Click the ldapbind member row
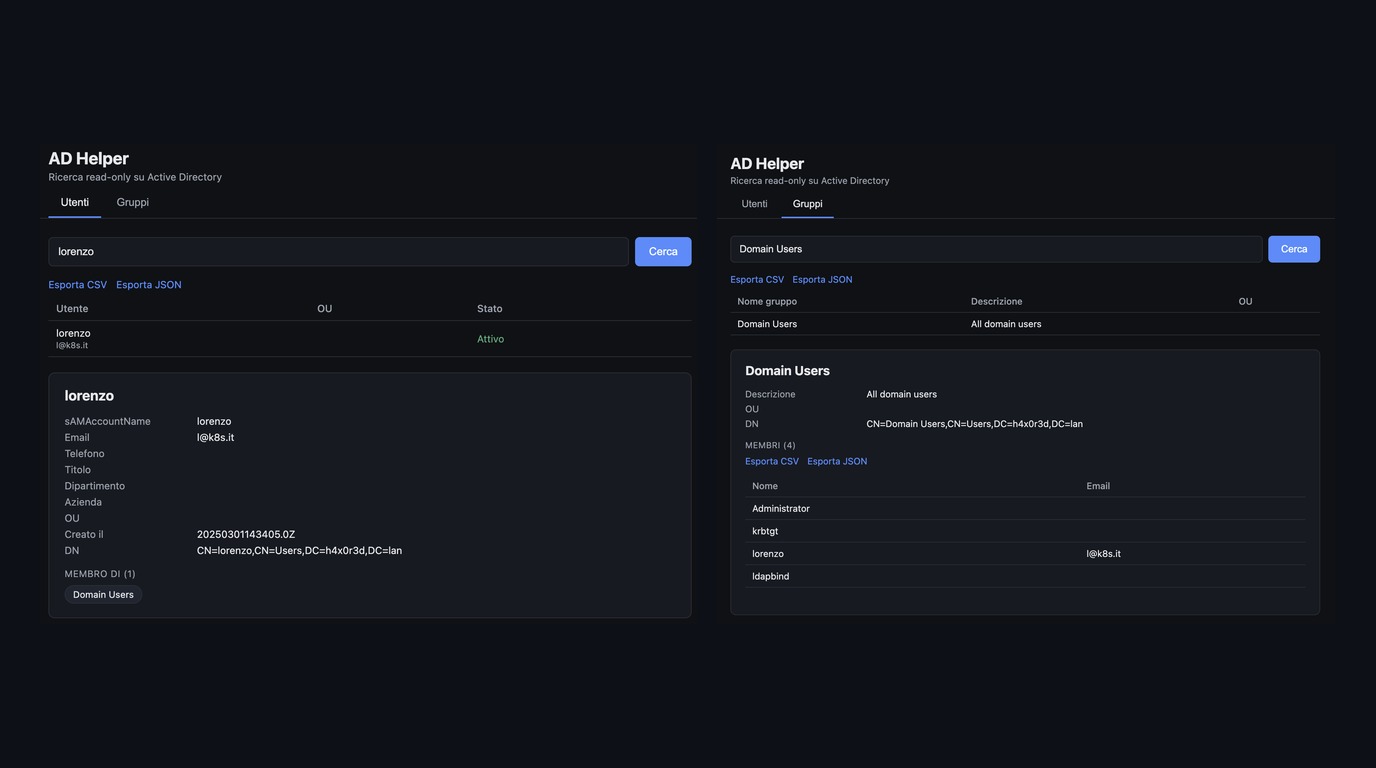The height and width of the screenshot is (768, 1376). (x=1025, y=576)
